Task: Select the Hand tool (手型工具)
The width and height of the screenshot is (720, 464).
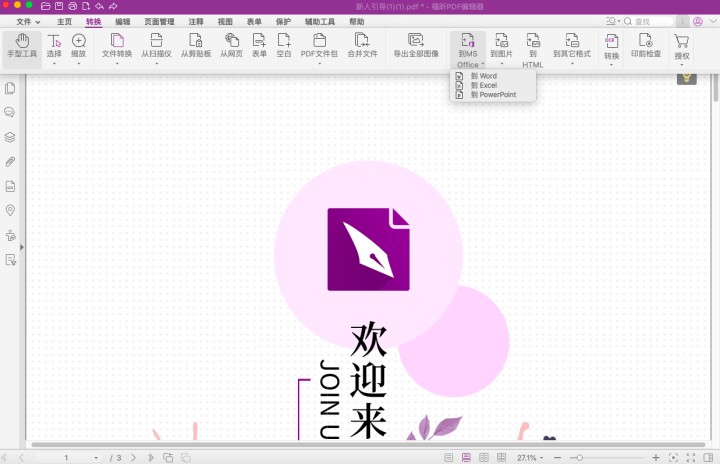Action: tap(22, 46)
